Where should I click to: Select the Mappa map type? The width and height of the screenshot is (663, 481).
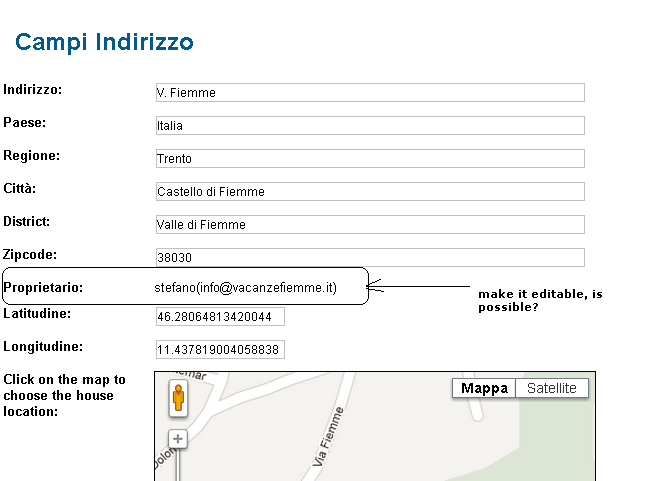tap(484, 388)
